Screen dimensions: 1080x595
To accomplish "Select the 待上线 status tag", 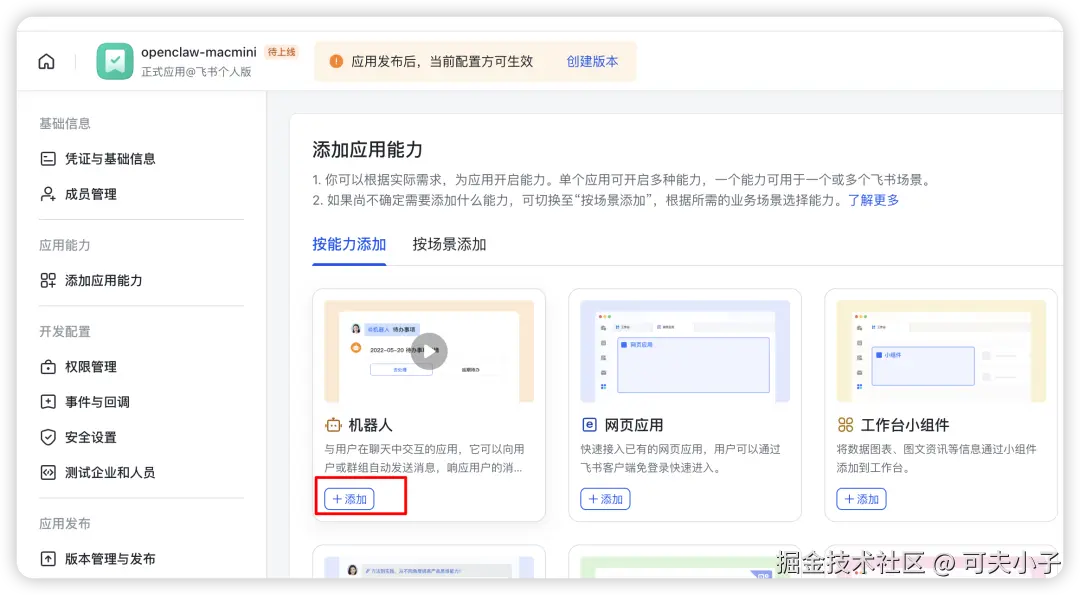I will tap(282, 52).
